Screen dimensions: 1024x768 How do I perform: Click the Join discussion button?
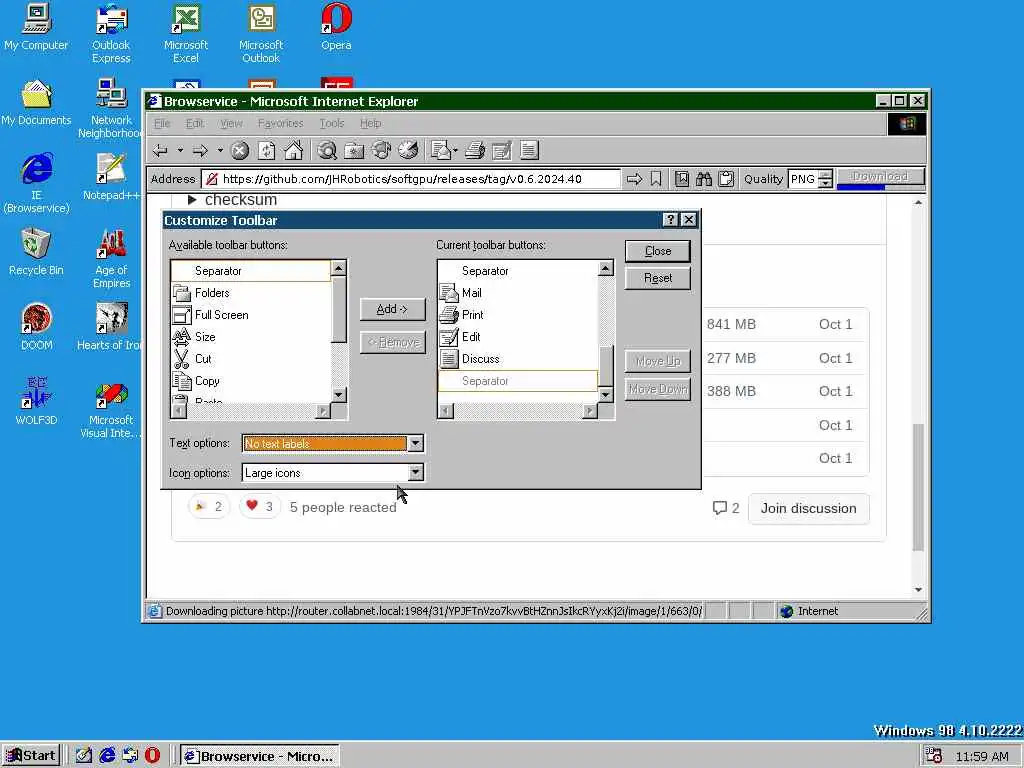click(x=808, y=508)
